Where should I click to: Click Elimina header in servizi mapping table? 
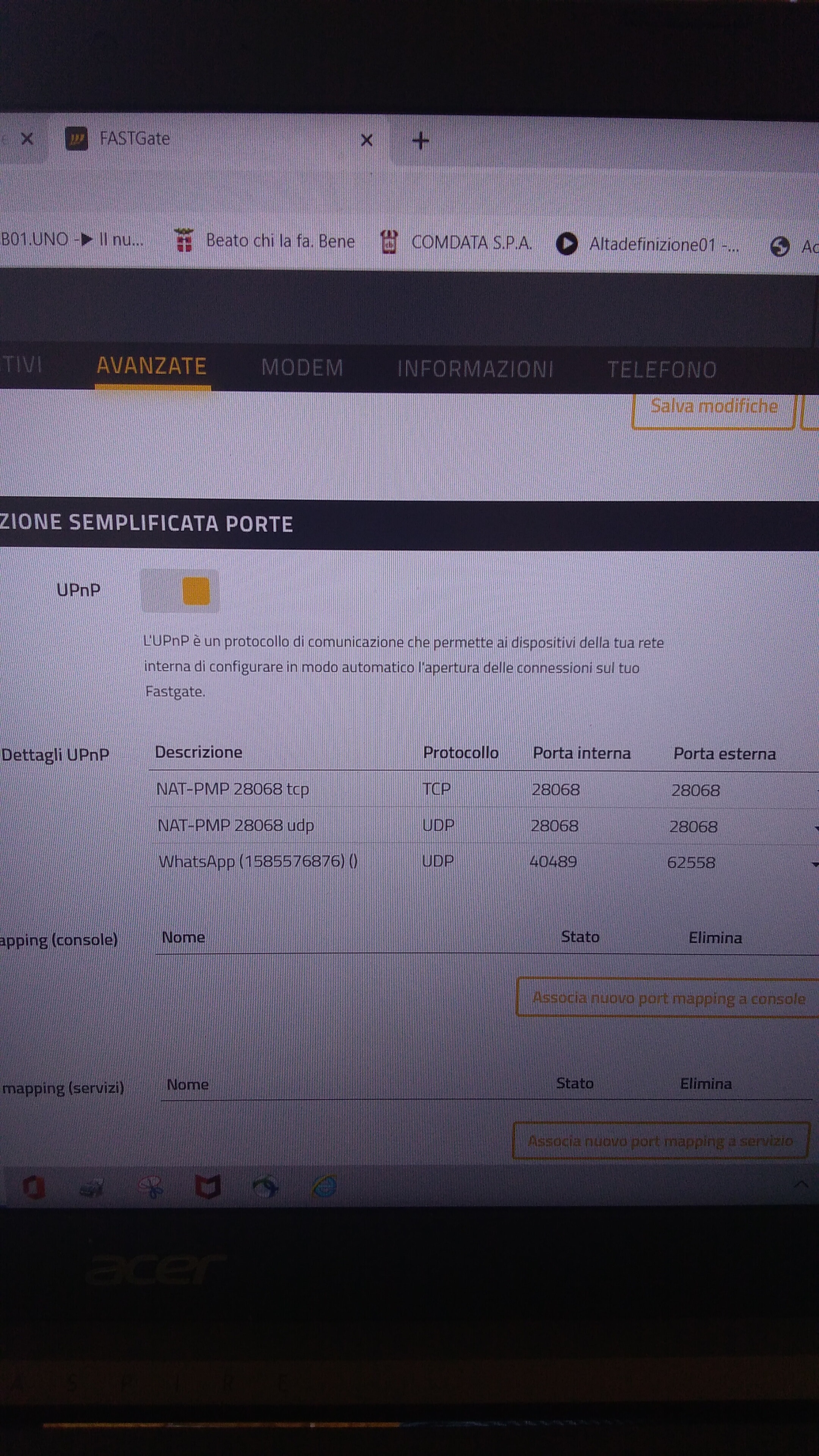[705, 1084]
